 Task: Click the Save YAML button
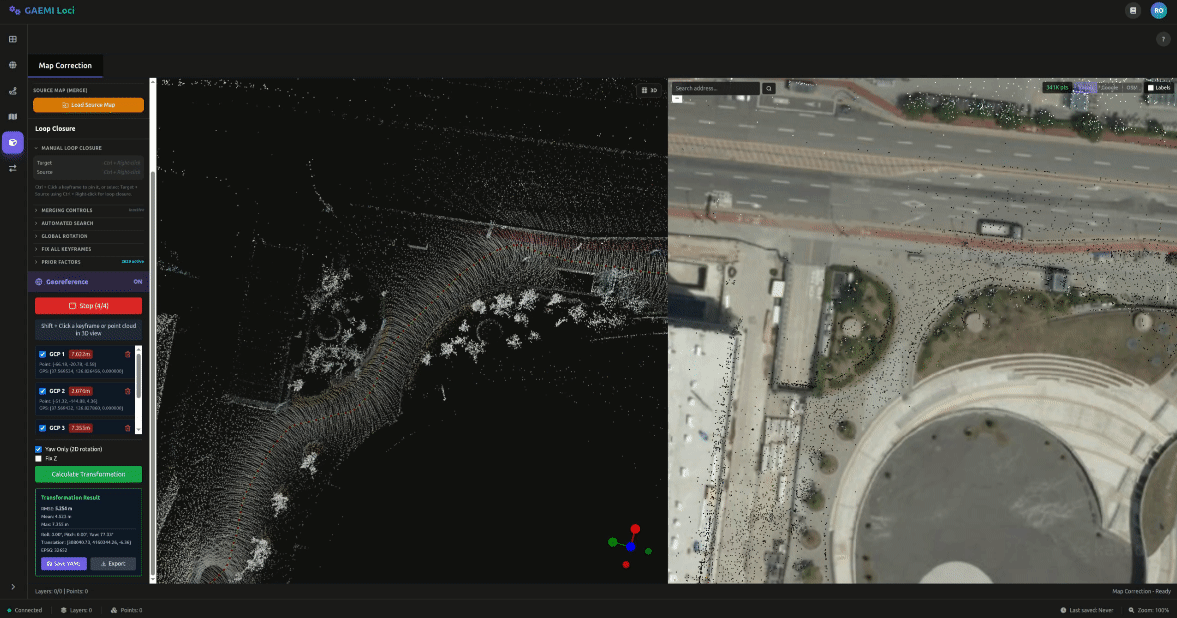pyautogui.click(x=63, y=564)
